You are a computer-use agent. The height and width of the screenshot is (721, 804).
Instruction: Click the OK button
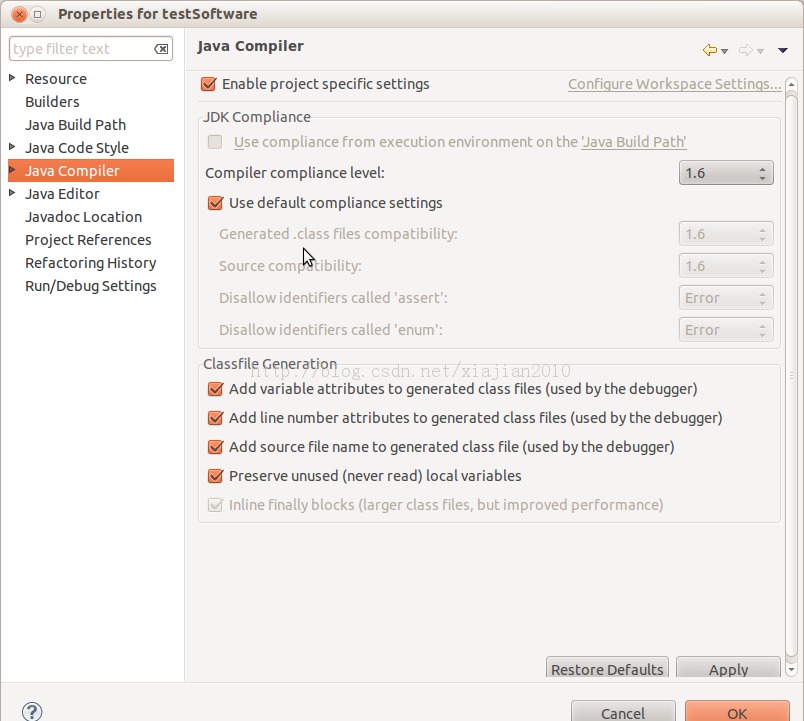click(x=737, y=712)
